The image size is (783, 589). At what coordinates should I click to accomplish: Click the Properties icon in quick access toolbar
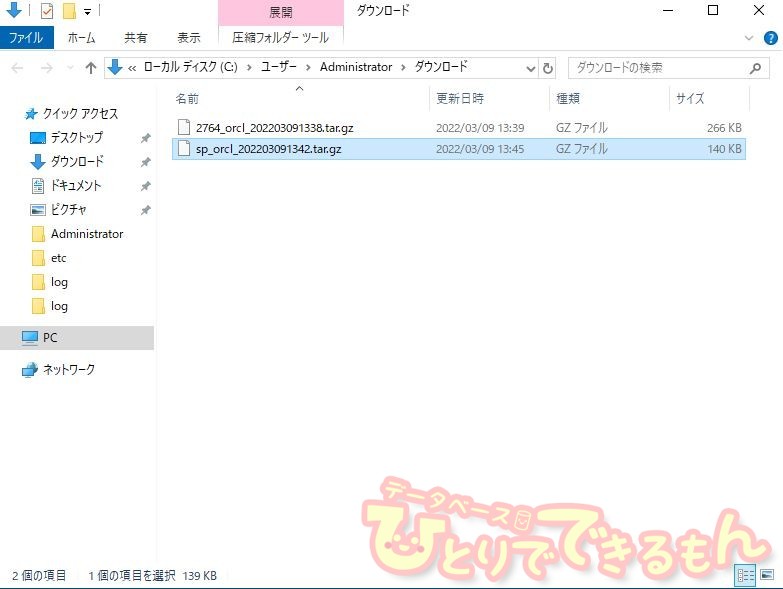pyautogui.click(x=47, y=11)
